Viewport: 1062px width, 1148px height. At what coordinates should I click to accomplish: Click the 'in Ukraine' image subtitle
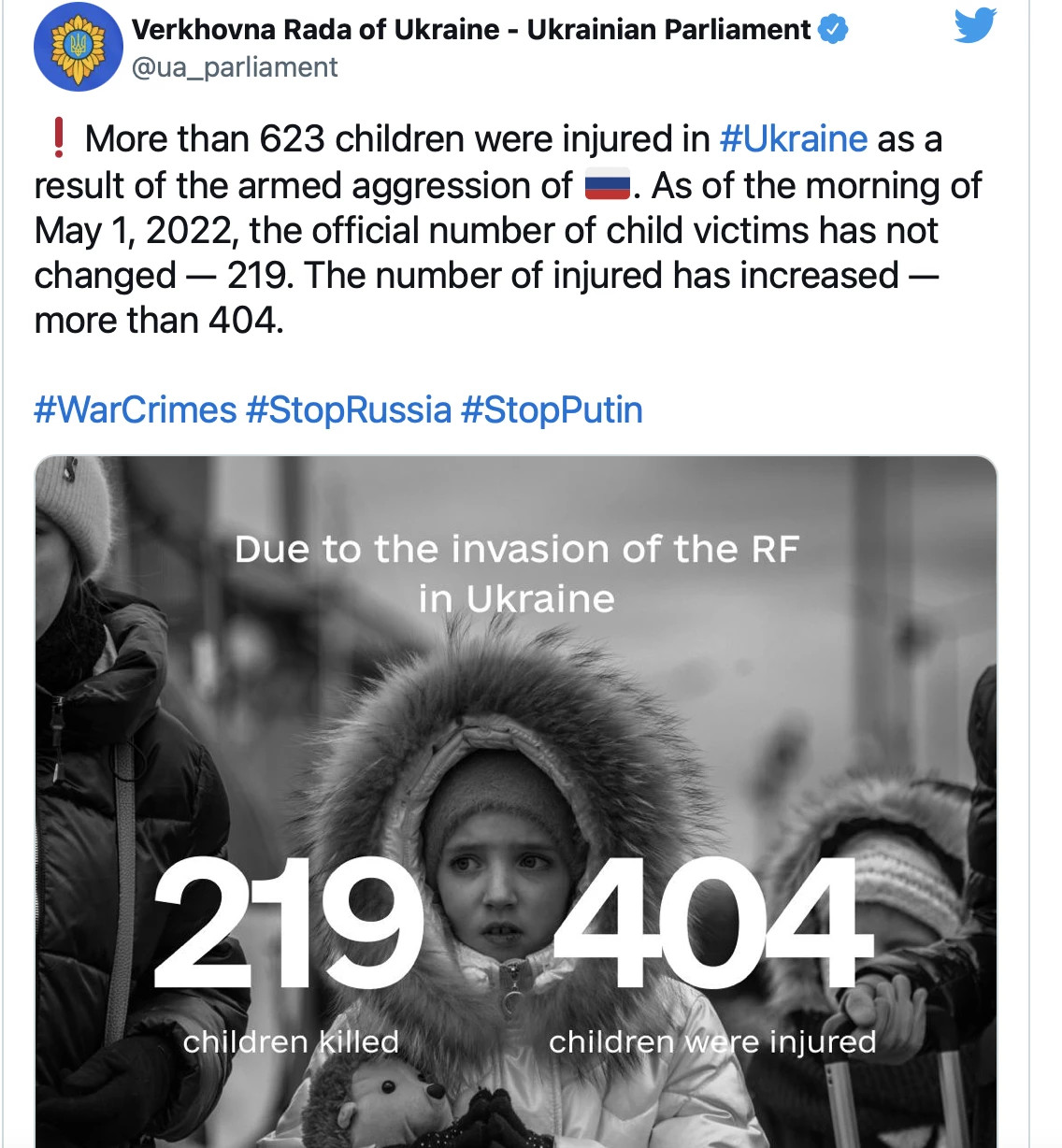pos(516,599)
